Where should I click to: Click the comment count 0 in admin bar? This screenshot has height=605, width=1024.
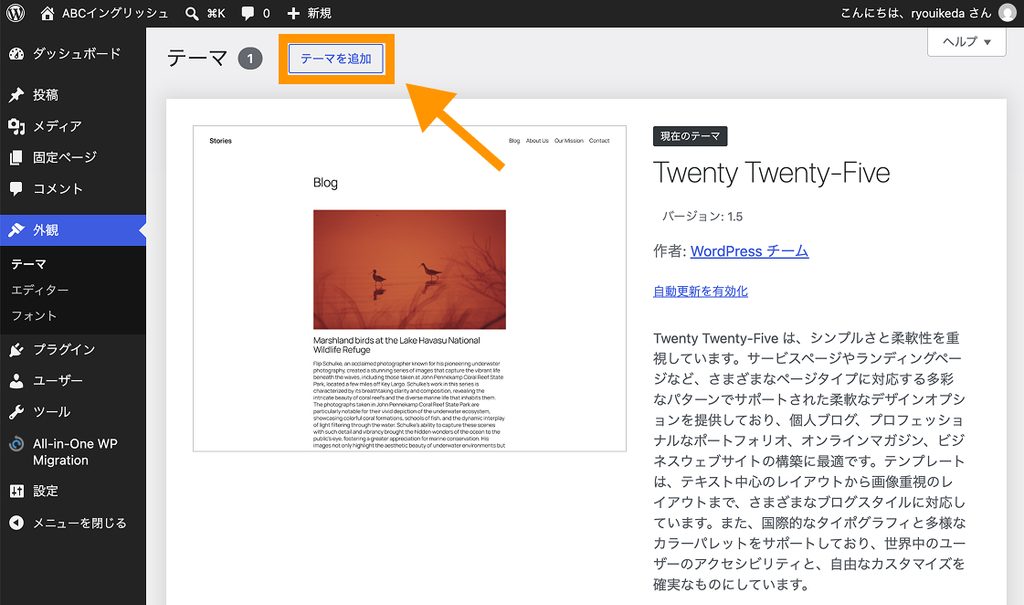click(266, 13)
